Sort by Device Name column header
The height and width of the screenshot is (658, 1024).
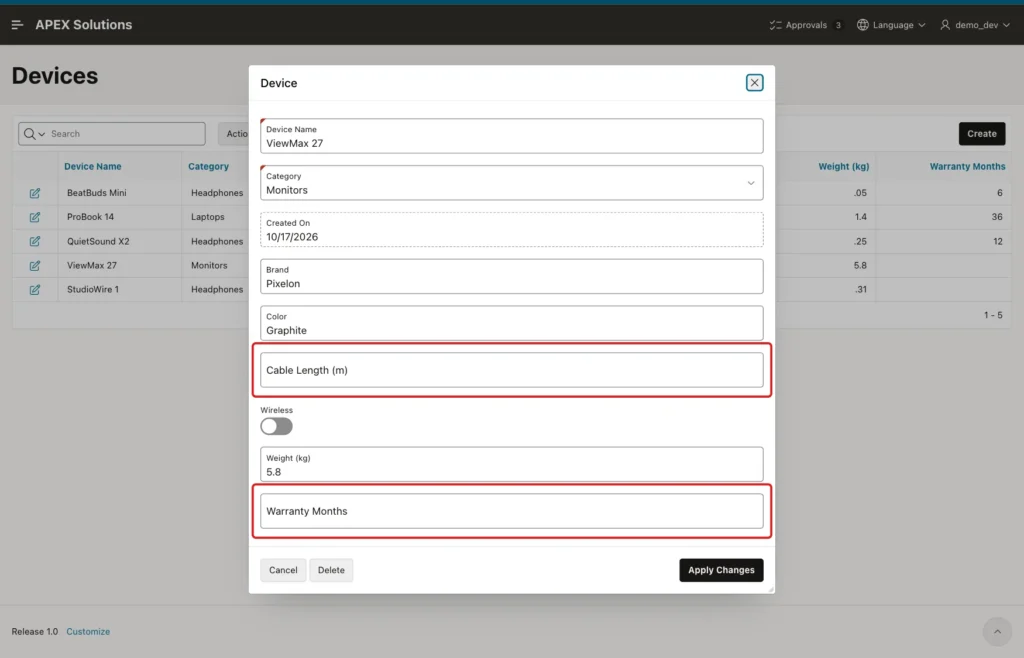pyautogui.click(x=93, y=166)
